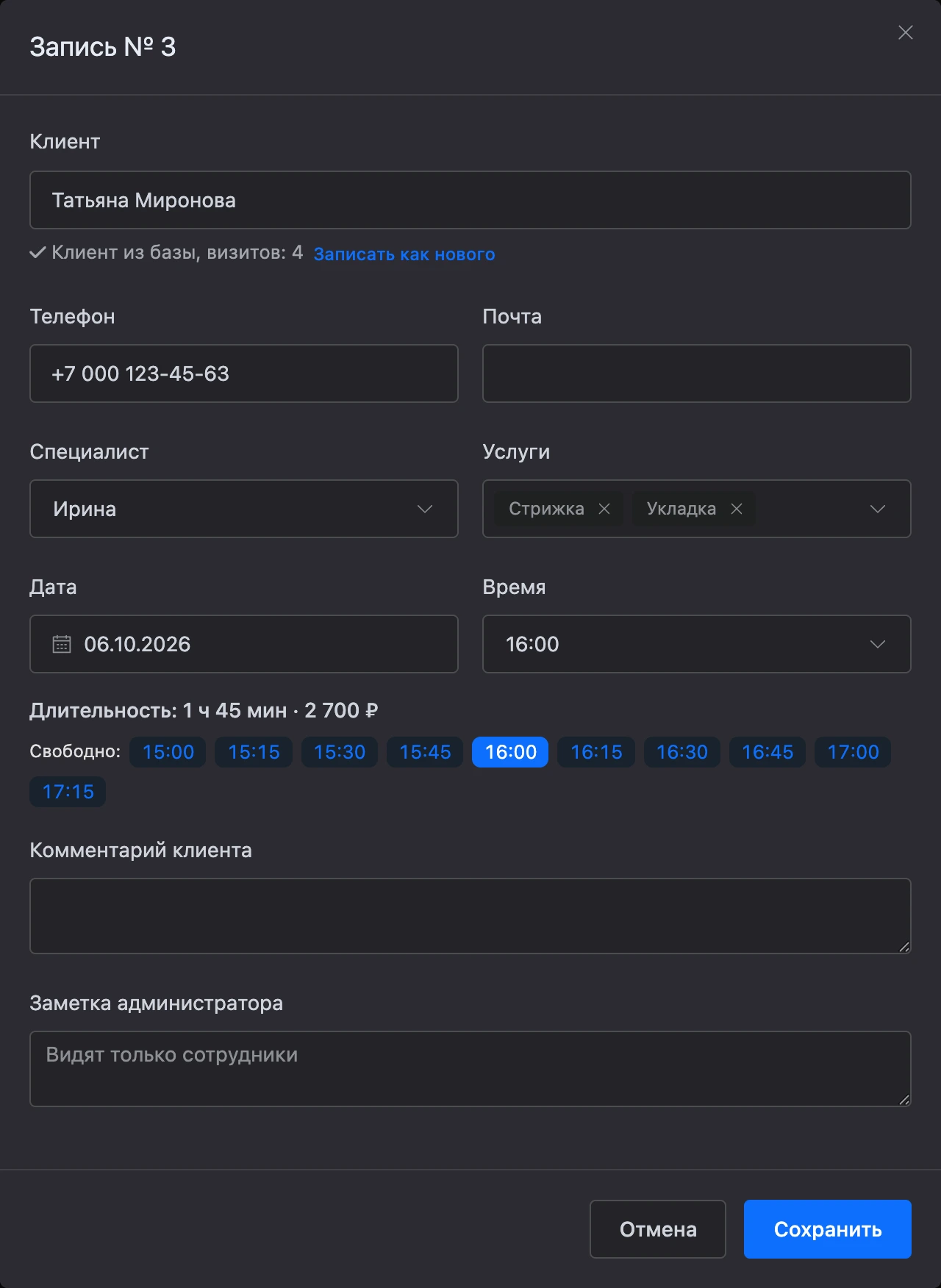Select the 16:15 free time slot
This screenshot has height=1288, width=941.
[596, 752]
